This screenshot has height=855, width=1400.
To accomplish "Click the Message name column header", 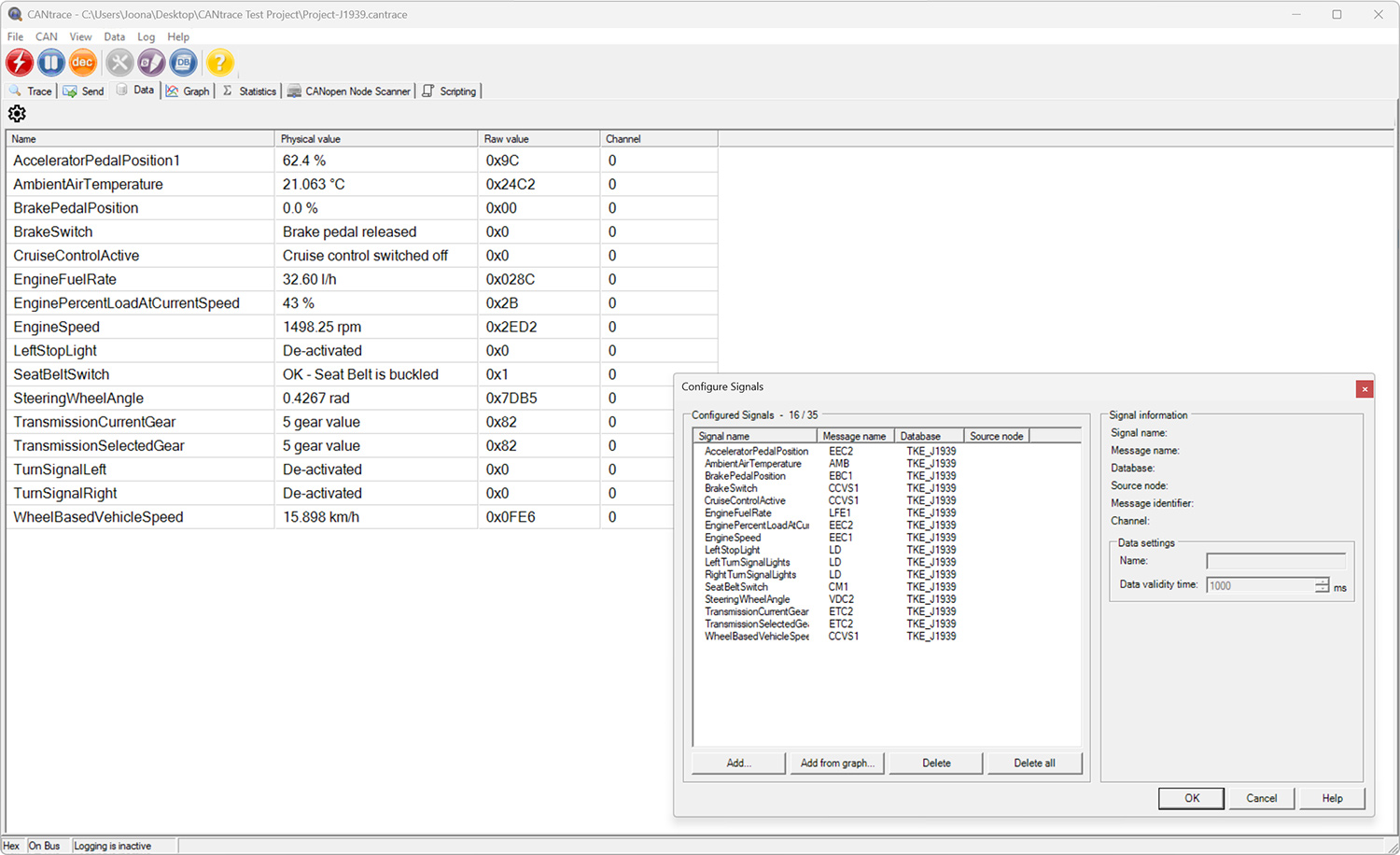I will click(x=856, y=436).
